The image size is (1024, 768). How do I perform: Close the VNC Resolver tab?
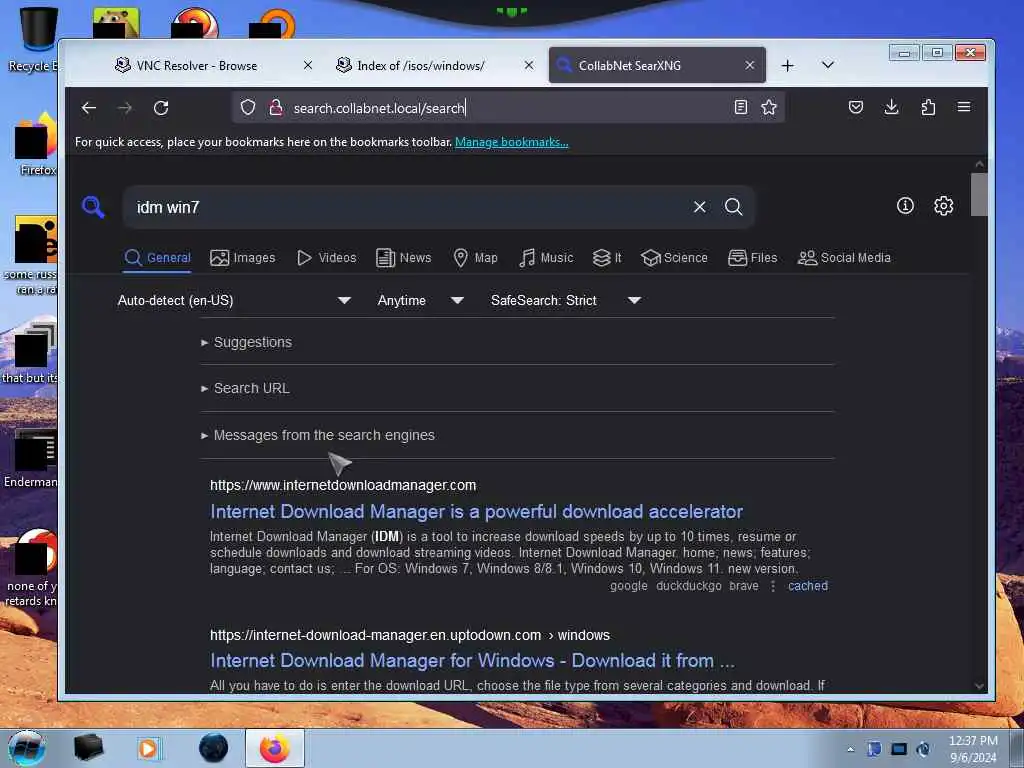308,65
